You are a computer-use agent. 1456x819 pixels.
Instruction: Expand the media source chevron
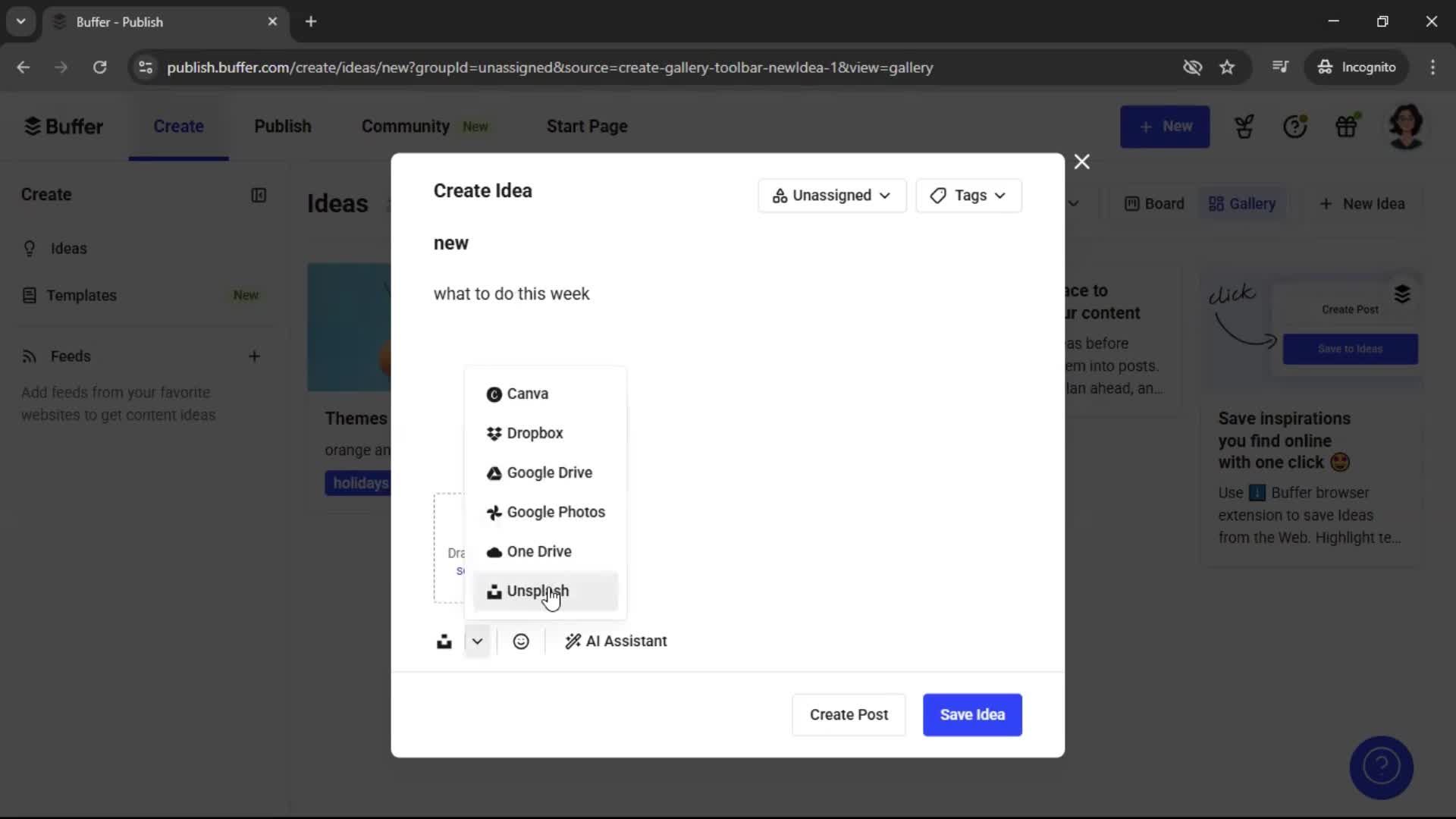point(476,641)
